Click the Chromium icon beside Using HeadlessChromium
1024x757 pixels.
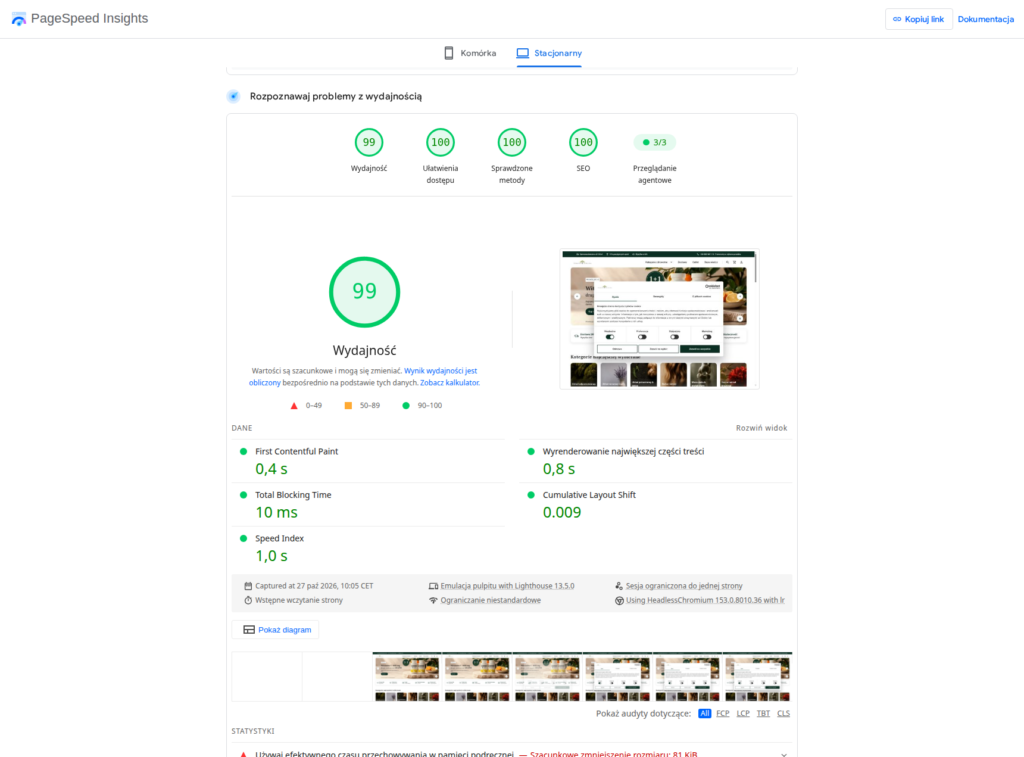point(619,600)
